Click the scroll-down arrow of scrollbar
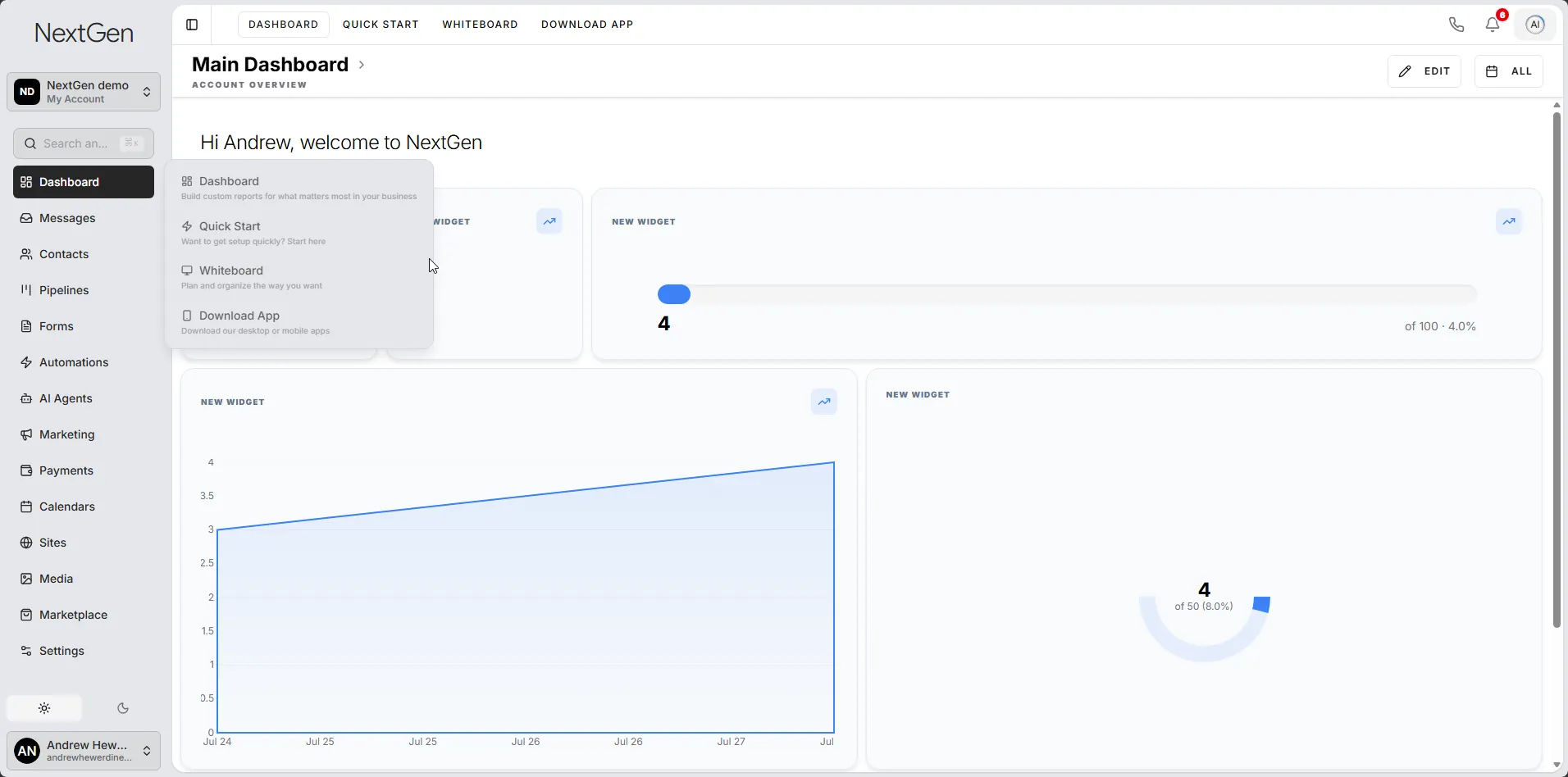1568x777 pixels. [1557, 765]
